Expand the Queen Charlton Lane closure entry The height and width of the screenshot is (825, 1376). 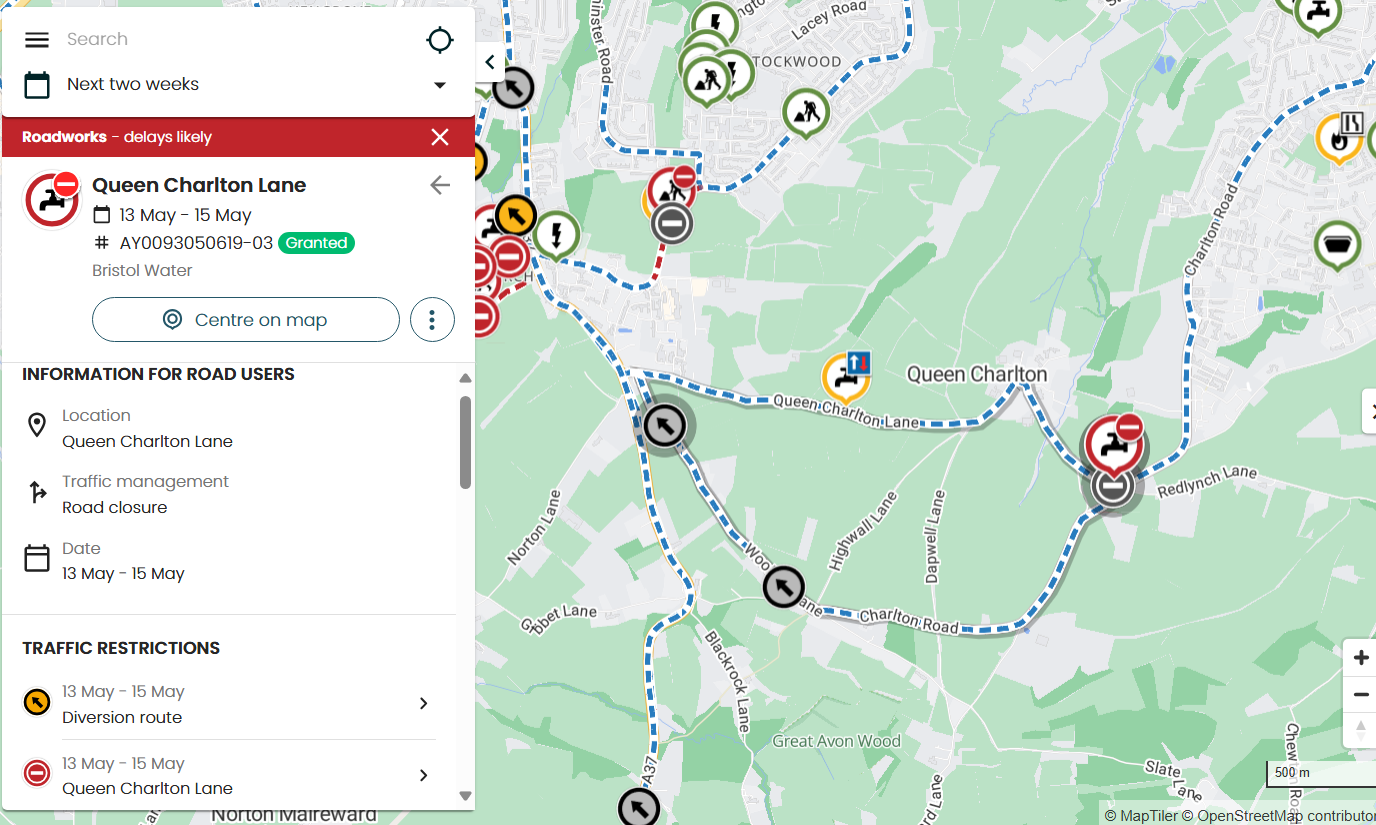pyautogui.click(x=423, y=776)
